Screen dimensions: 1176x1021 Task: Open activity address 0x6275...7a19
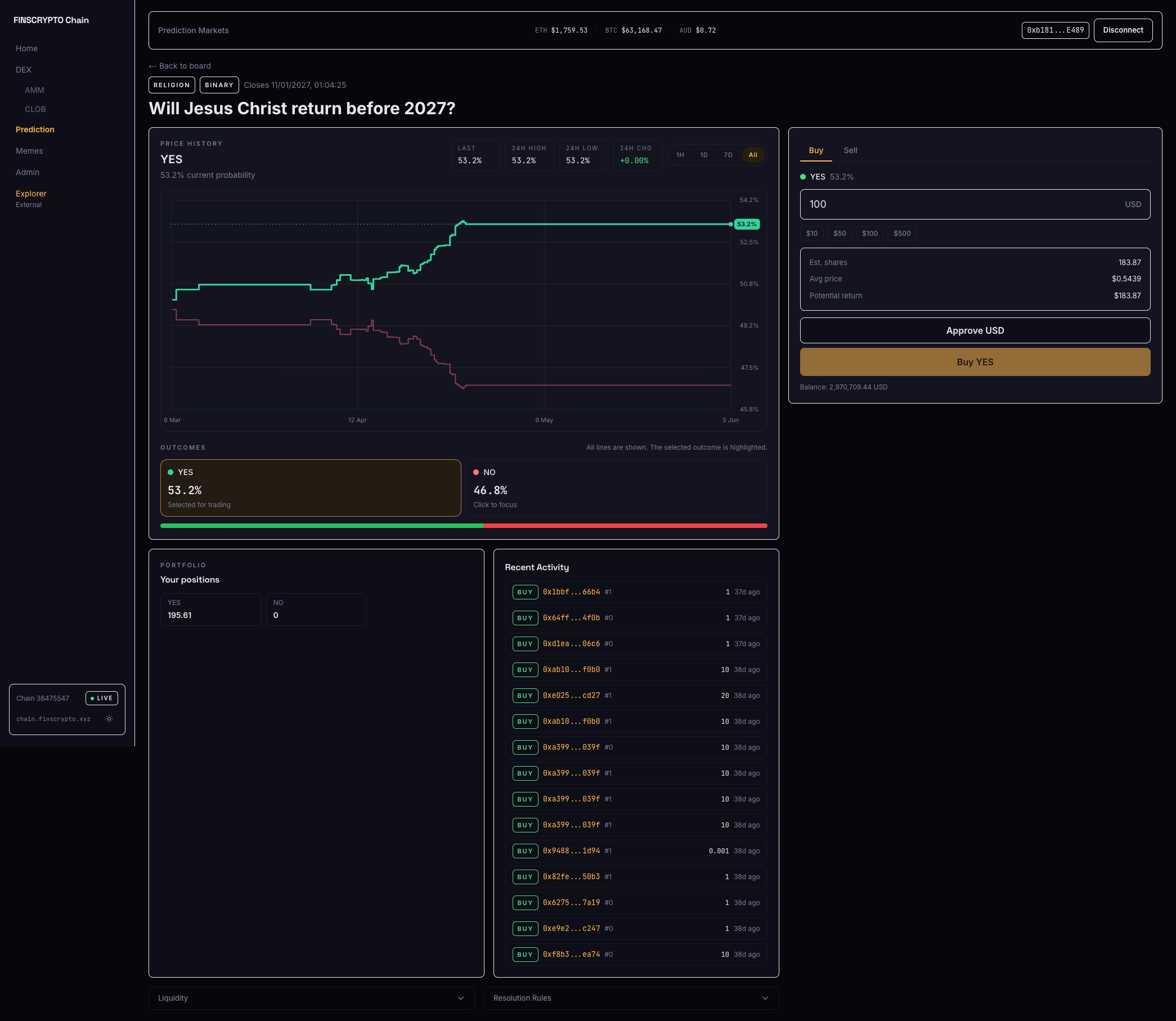[571, 903]
